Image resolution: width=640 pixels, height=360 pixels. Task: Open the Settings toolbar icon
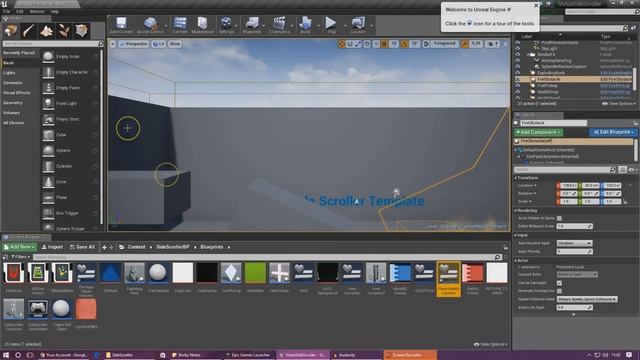coord(226,23)
